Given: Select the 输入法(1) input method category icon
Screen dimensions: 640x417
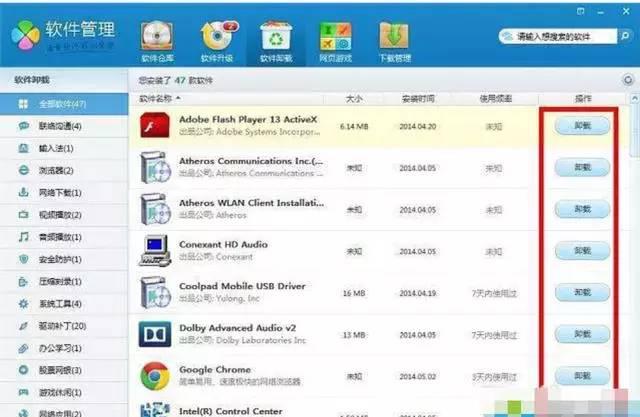Looking at the screenshot, I should pos(24,148).
